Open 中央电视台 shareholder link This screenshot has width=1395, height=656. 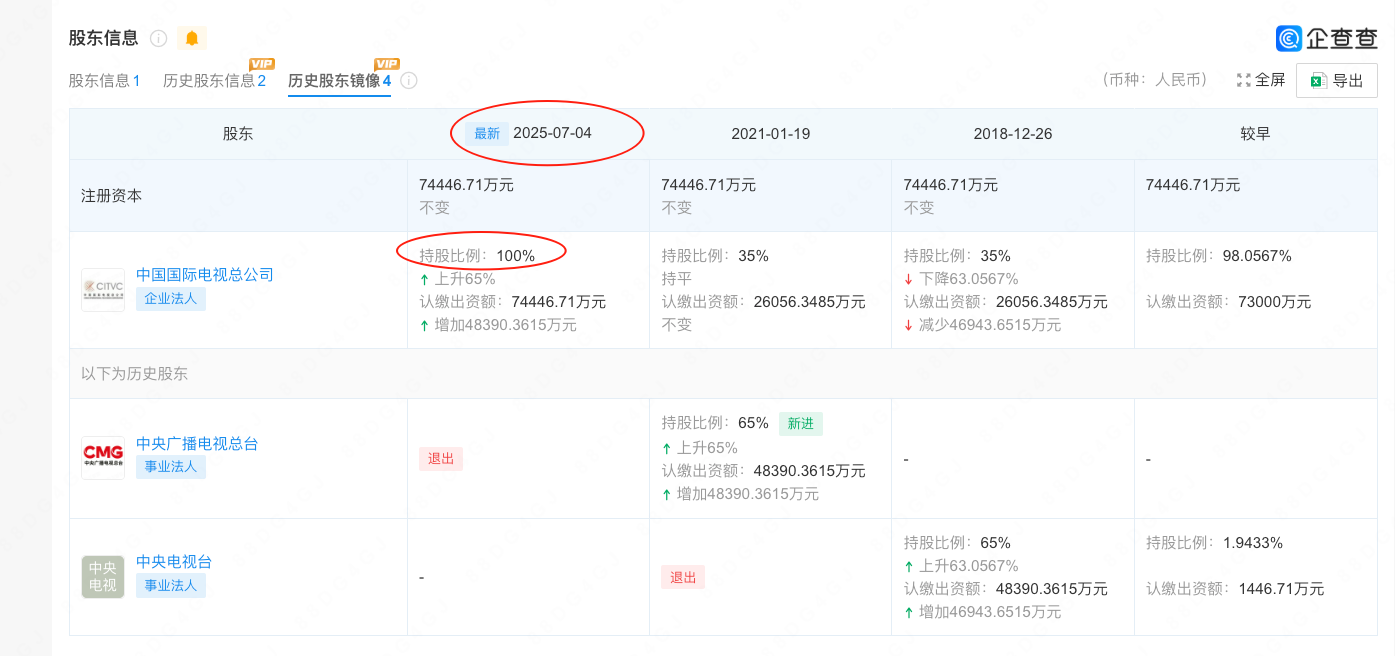174,561
